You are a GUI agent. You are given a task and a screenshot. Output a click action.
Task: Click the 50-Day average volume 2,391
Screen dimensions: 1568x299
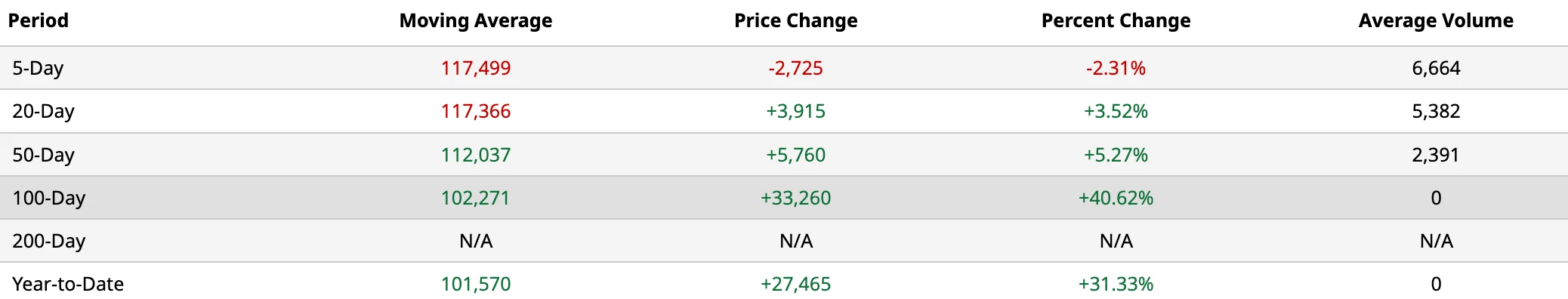(x=1436, y=155)
